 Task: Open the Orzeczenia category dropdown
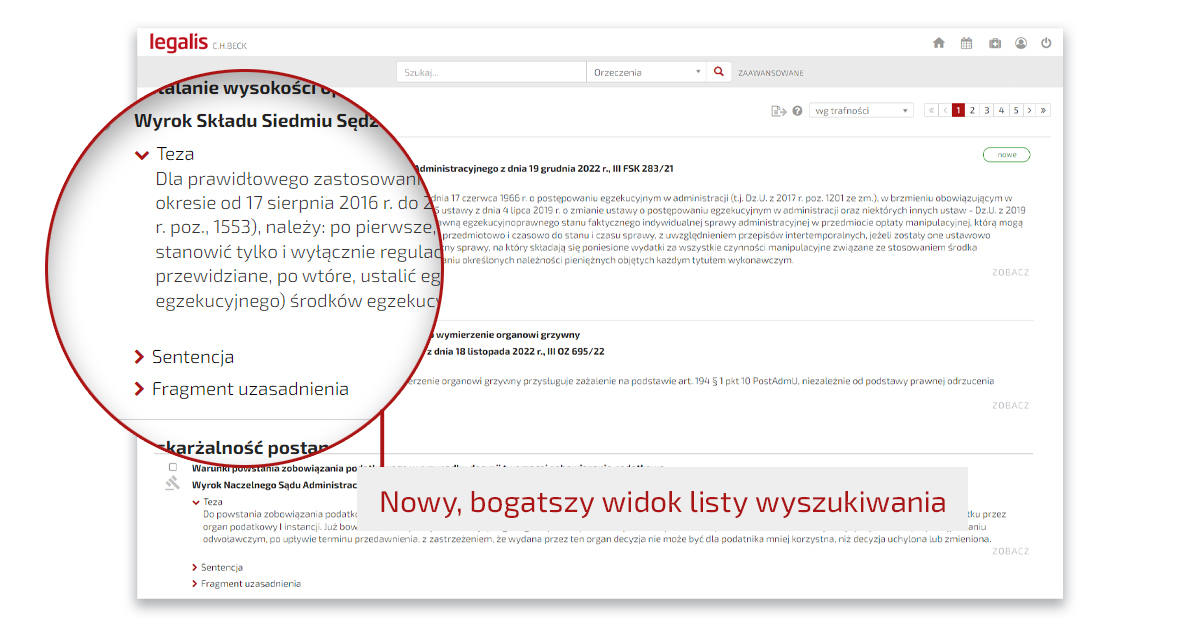coord(646,72)
